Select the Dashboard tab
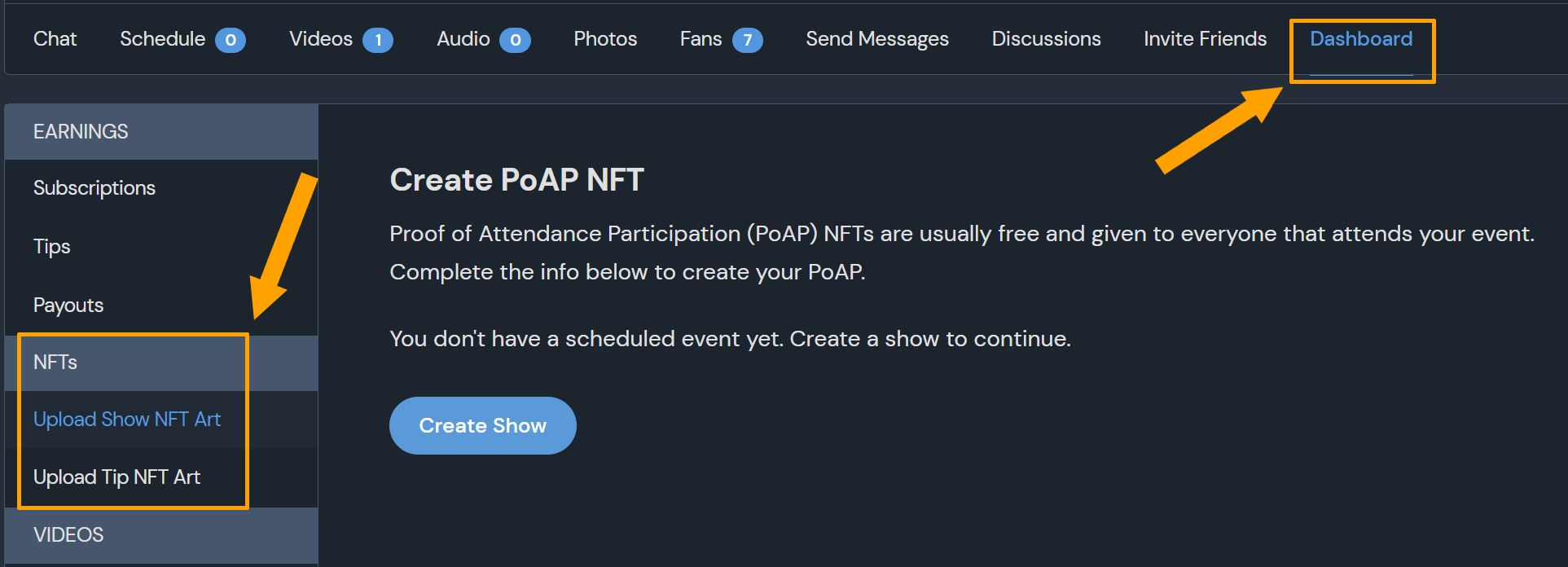 [x=1361, y=39]
